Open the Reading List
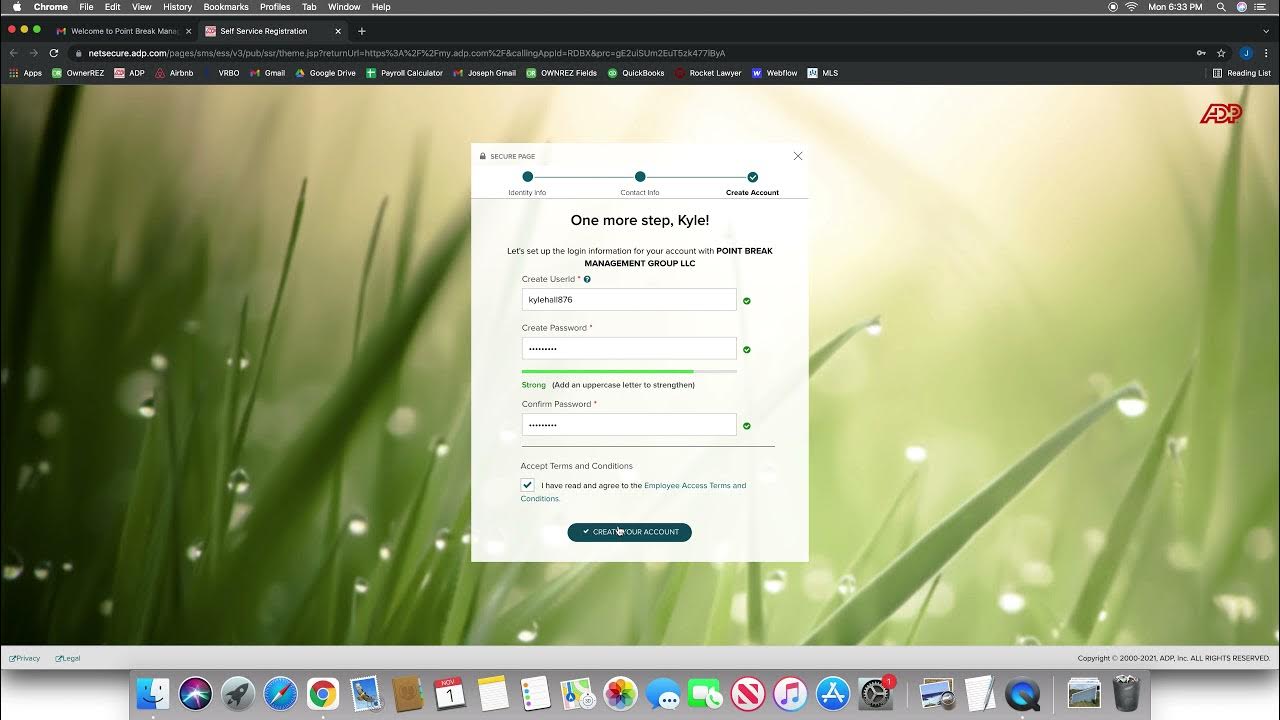Screen dimensions: 1280x720 tap(1241, 73)
